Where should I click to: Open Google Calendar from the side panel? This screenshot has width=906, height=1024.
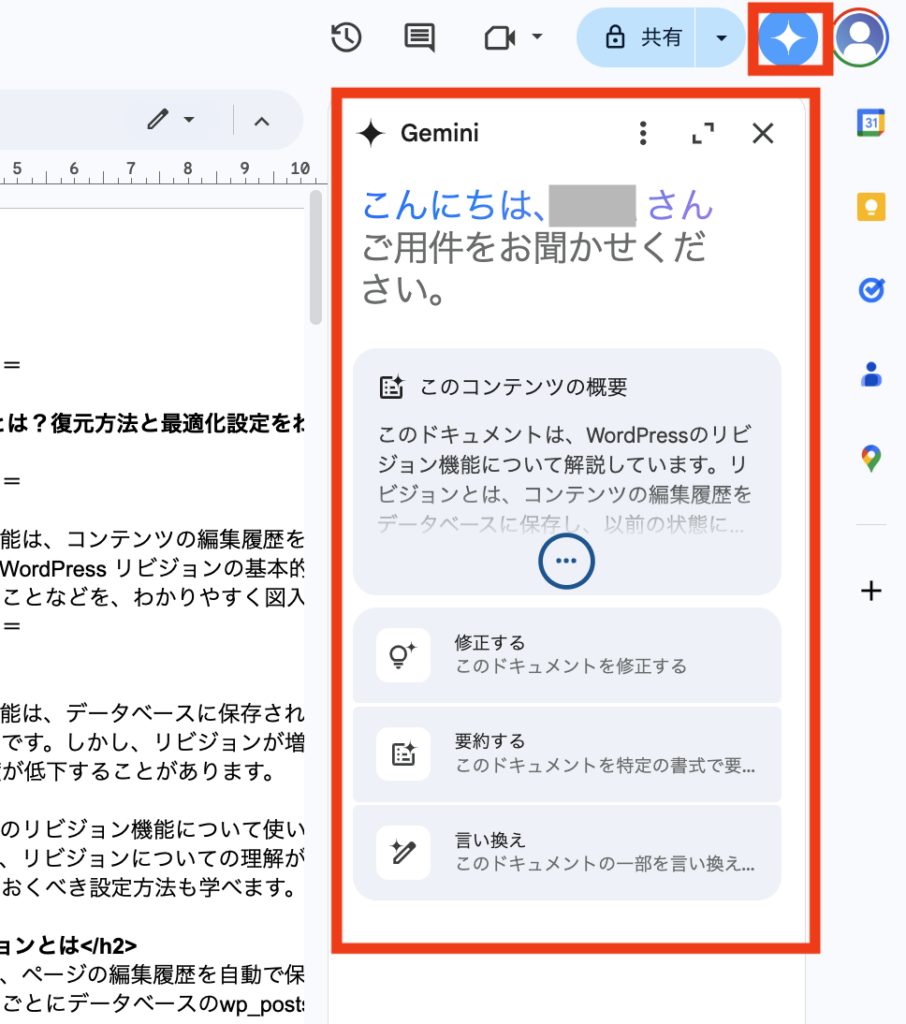(x=871, y=122)
